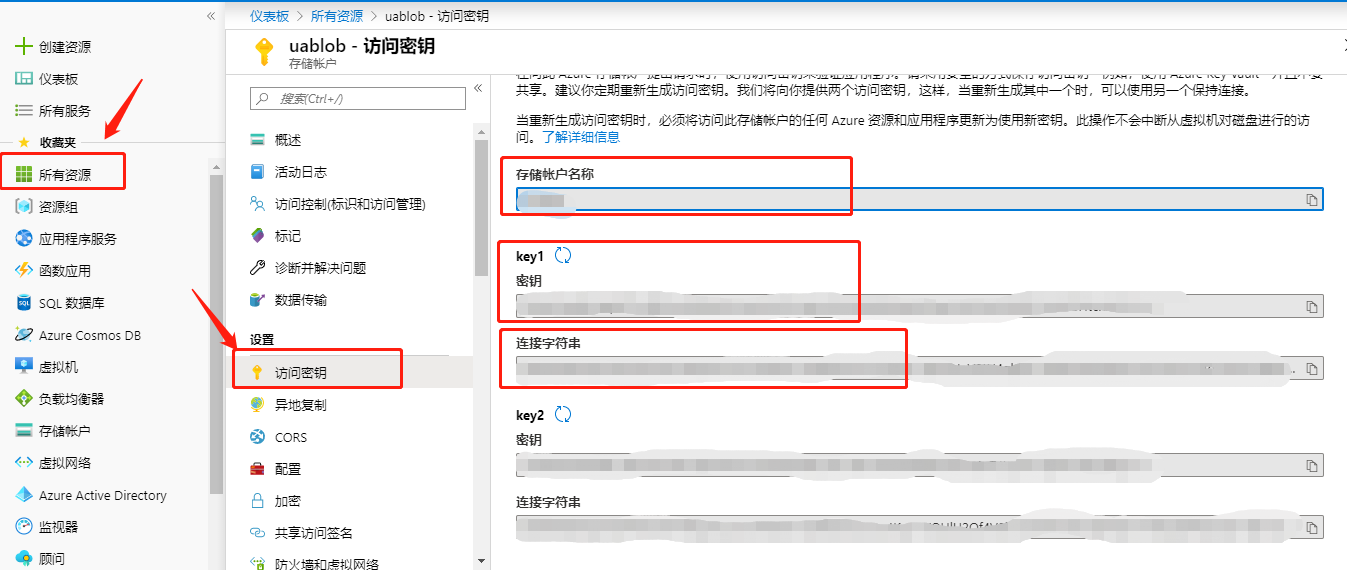This screenshot has height=570, width=1347.
Task: Click Create Resource (创建资源) label
Action: tap(65, 47)
